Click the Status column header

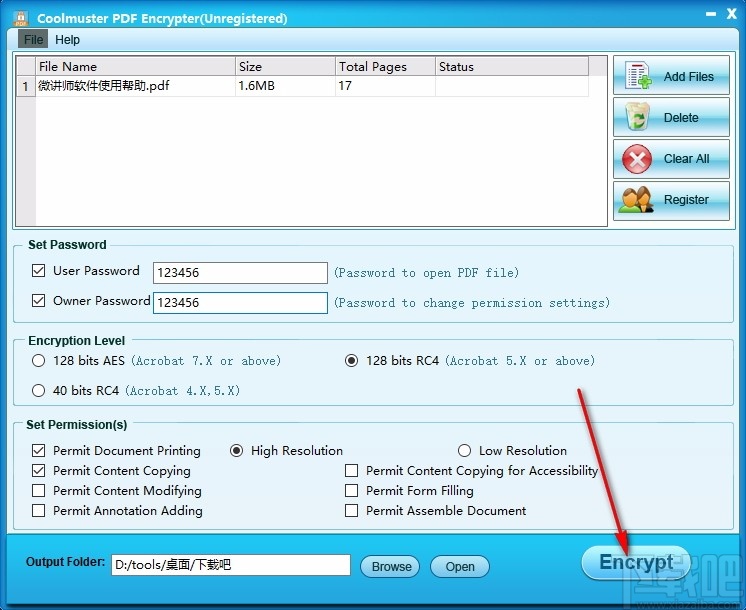click(512, 67)
